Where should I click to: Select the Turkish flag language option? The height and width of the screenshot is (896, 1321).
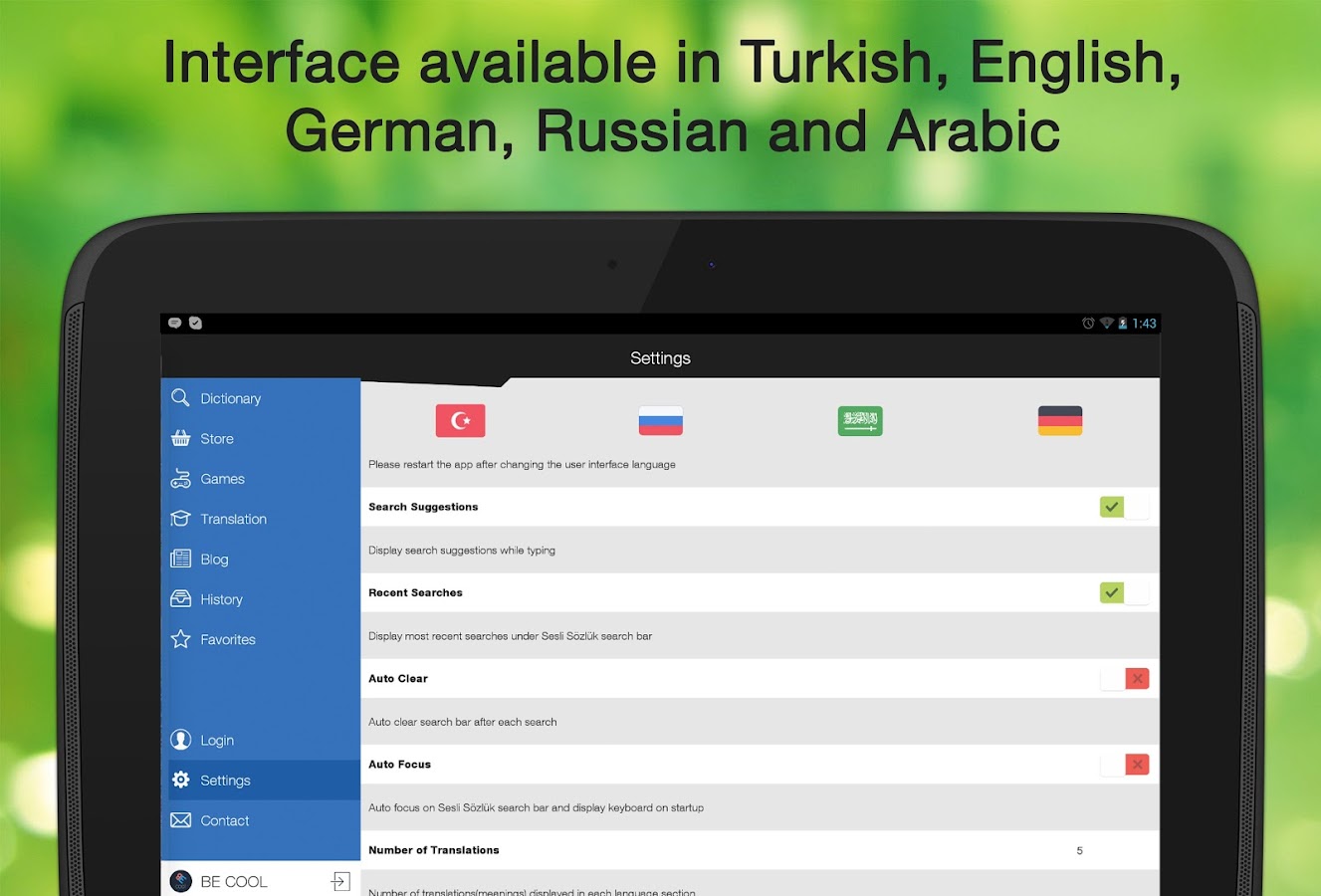click(x=460, y=420)
